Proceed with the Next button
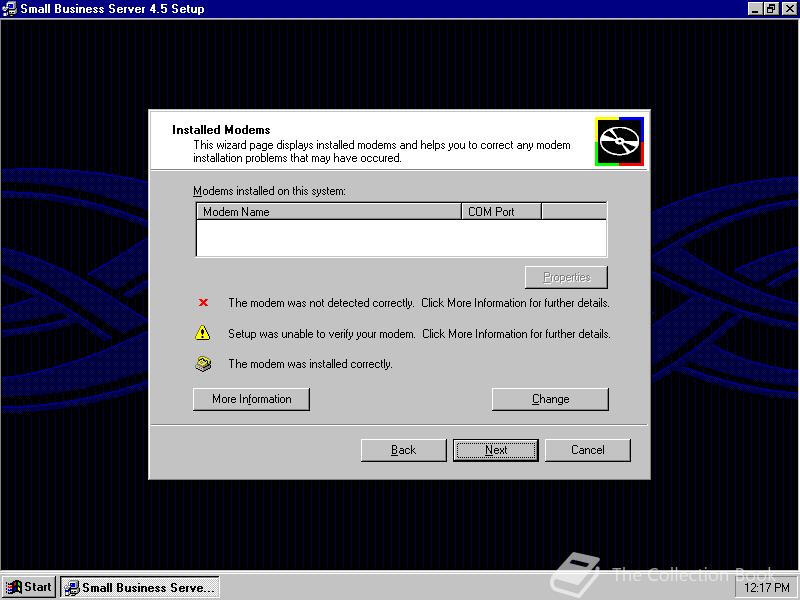Screen dimensions: 800x600 pyautogui.click(x=496, y=450)
